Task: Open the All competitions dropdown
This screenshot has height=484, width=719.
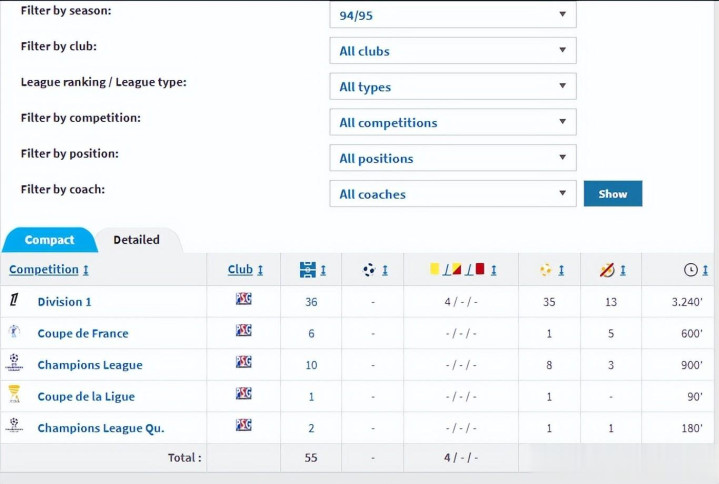Action: pos(452,123)
